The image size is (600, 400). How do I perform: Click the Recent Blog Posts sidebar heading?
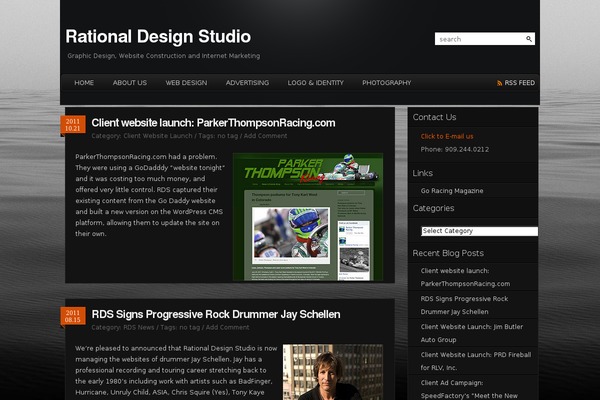pos(448,253)
